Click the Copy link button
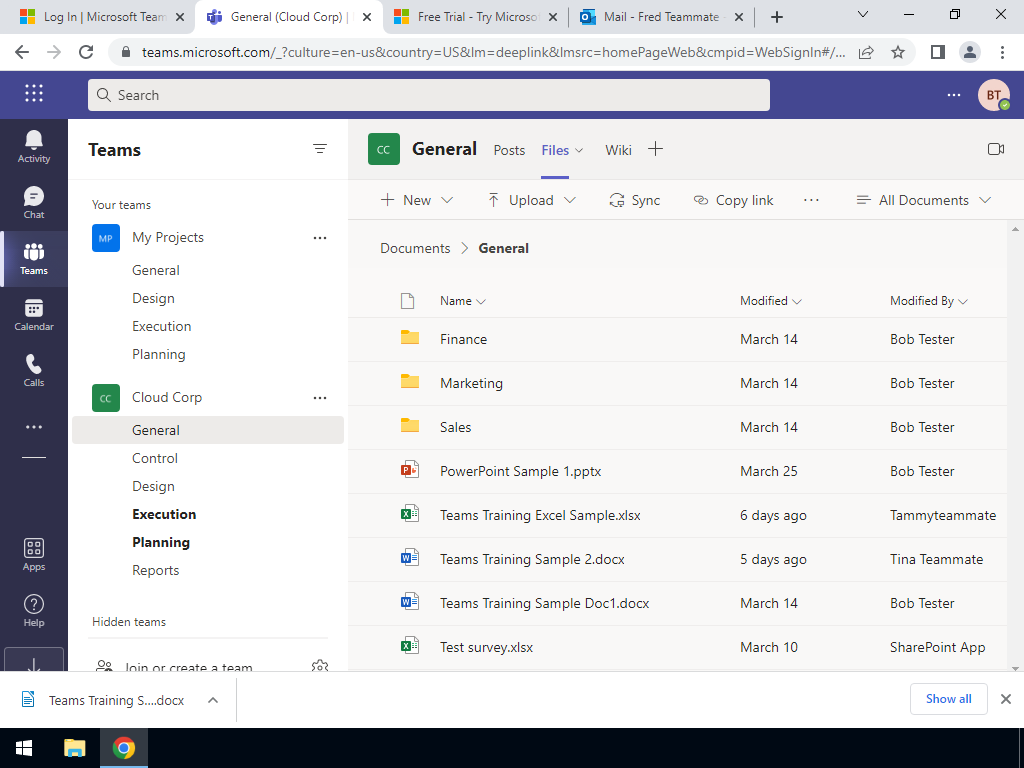Image resolution: width=1024 pixels, height=768 pixels. click(x=733, y=200)
